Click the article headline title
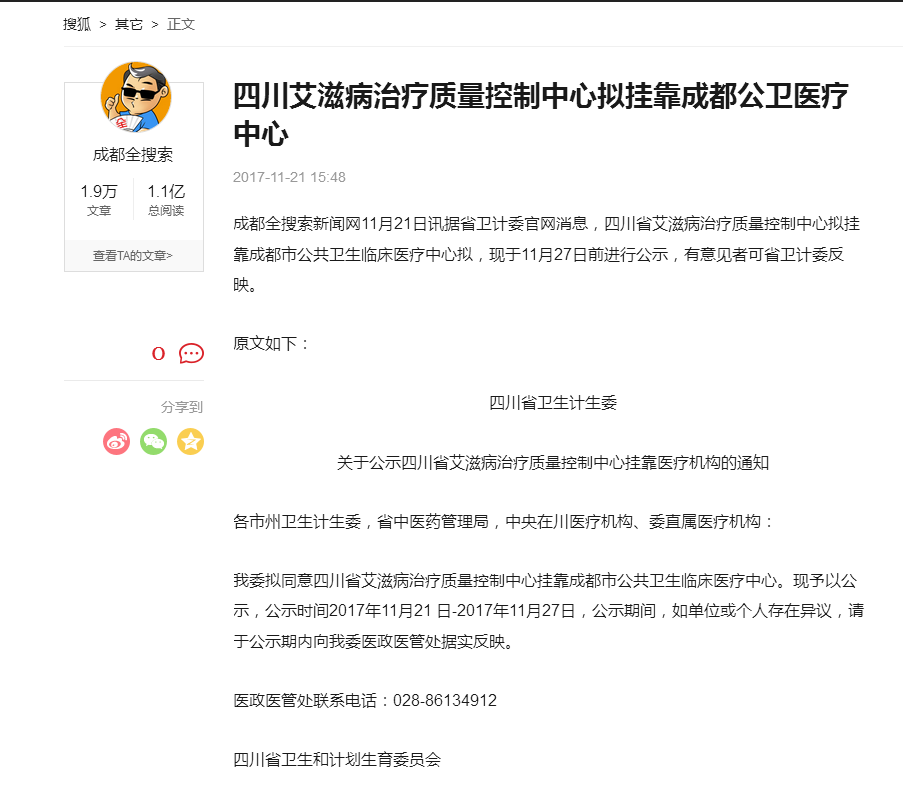 point(541,114)
